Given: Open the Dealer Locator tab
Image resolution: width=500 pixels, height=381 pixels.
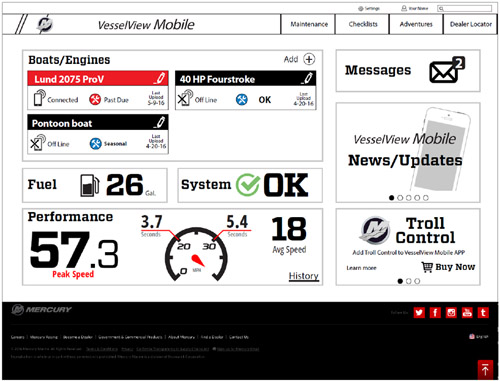Looking at the screenshot, I should (470, 24).
